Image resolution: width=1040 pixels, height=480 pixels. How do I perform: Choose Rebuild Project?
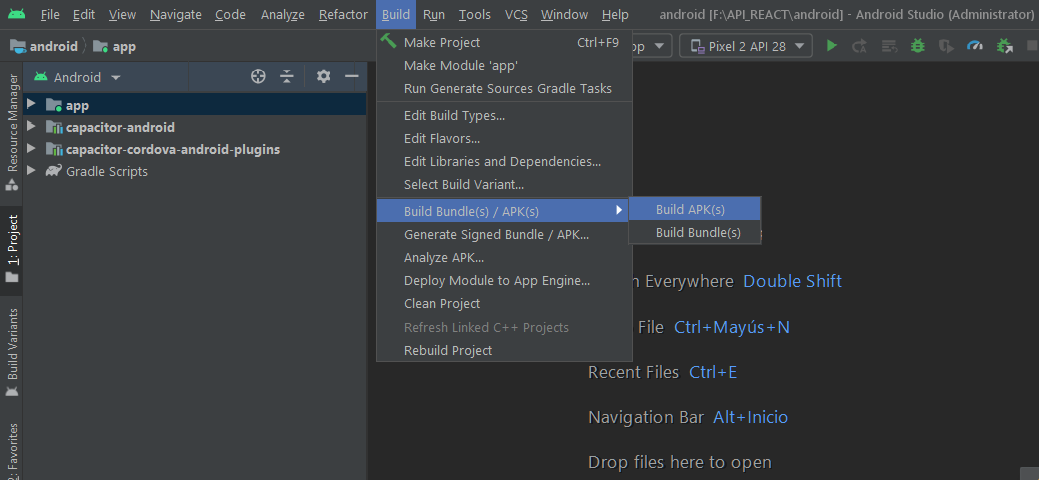[504, 350]
